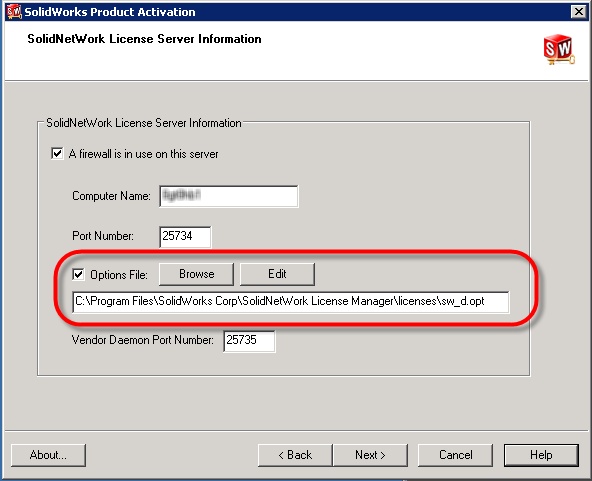This screenshot has height=481, width=592.
Task: Click 'A firewall is in use' label text
Action: [x=143, y=154]
